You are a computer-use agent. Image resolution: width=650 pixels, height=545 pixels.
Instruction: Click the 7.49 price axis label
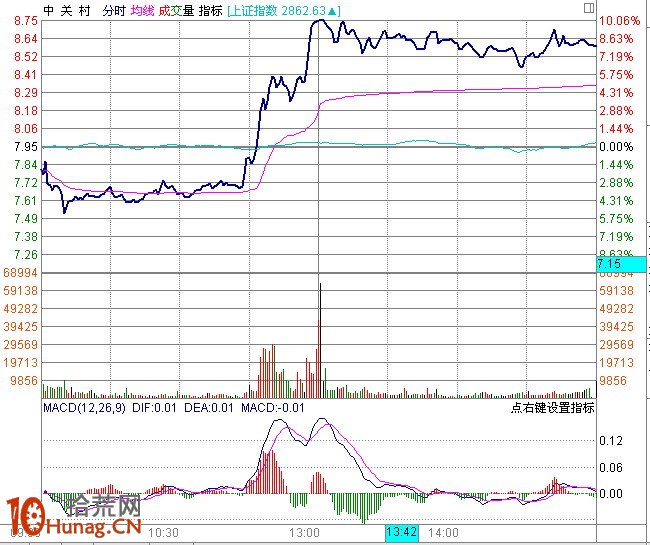26,218
